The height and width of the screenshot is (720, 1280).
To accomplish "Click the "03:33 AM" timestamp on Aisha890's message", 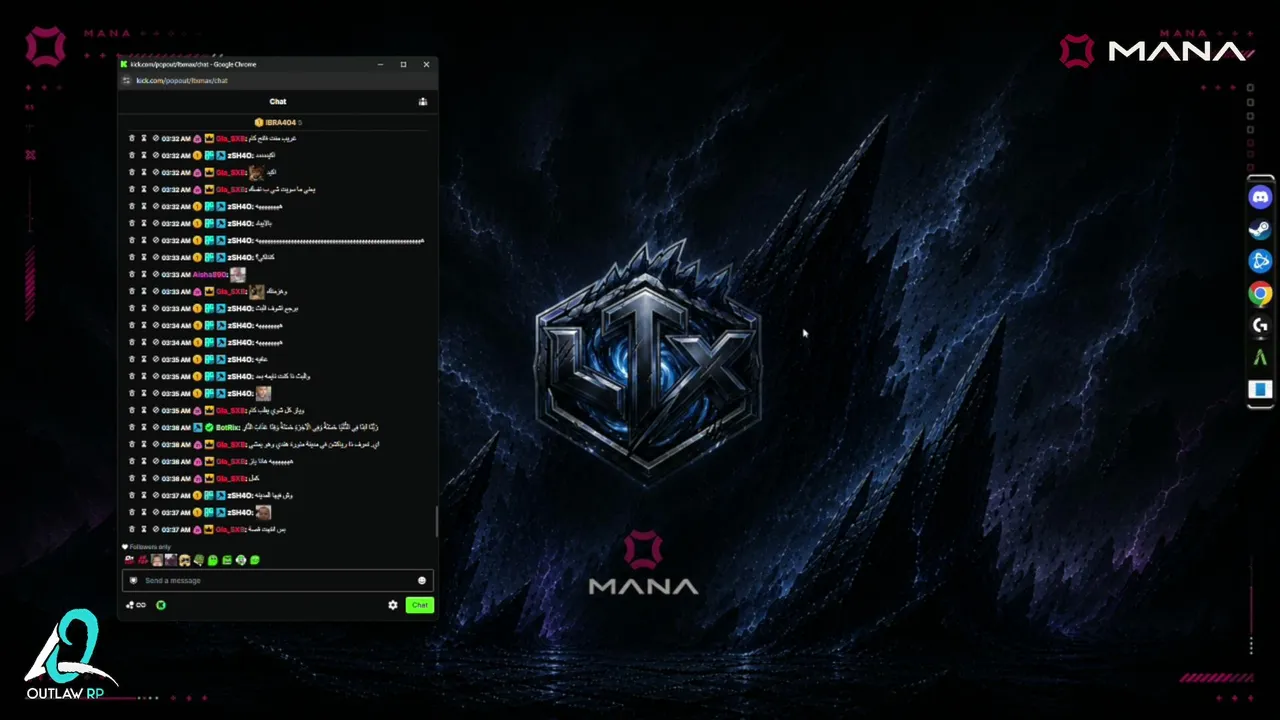I will 176,274.
